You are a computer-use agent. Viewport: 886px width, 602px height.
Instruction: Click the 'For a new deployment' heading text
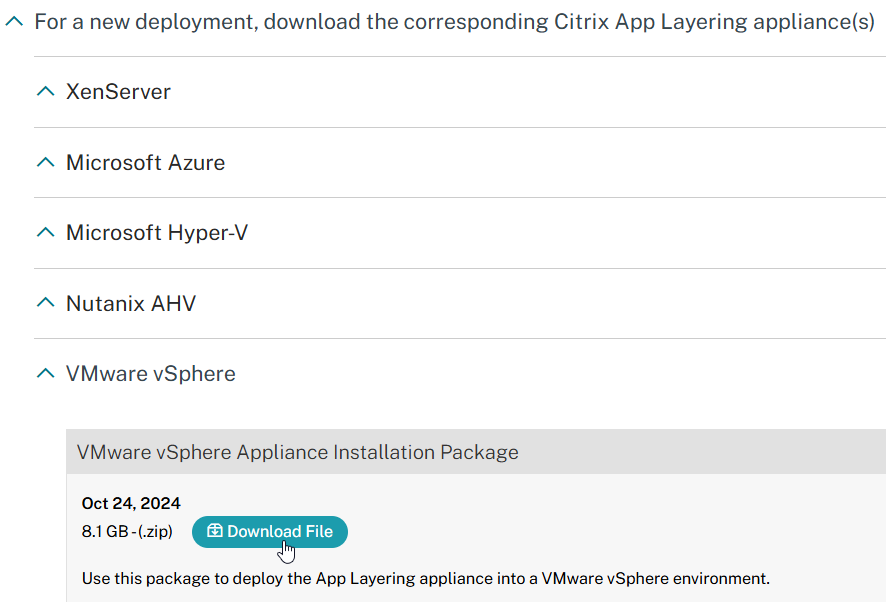click(455, 22)
